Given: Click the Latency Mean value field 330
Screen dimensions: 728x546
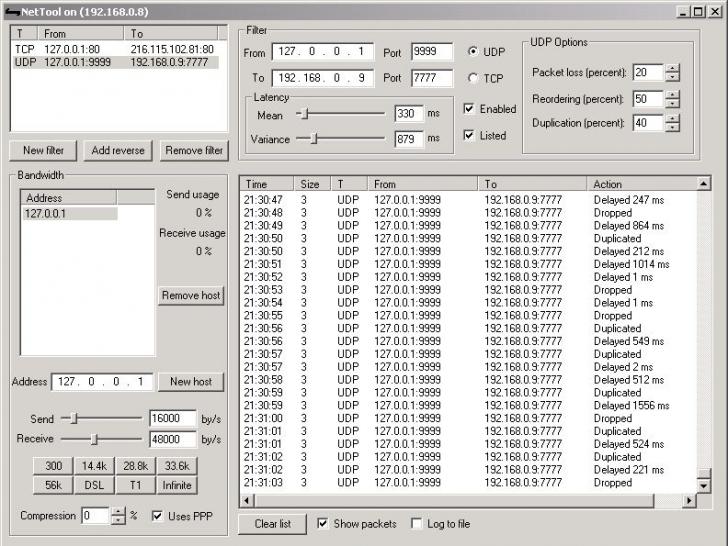Looking at the screenshot, I should click(409, 113).
